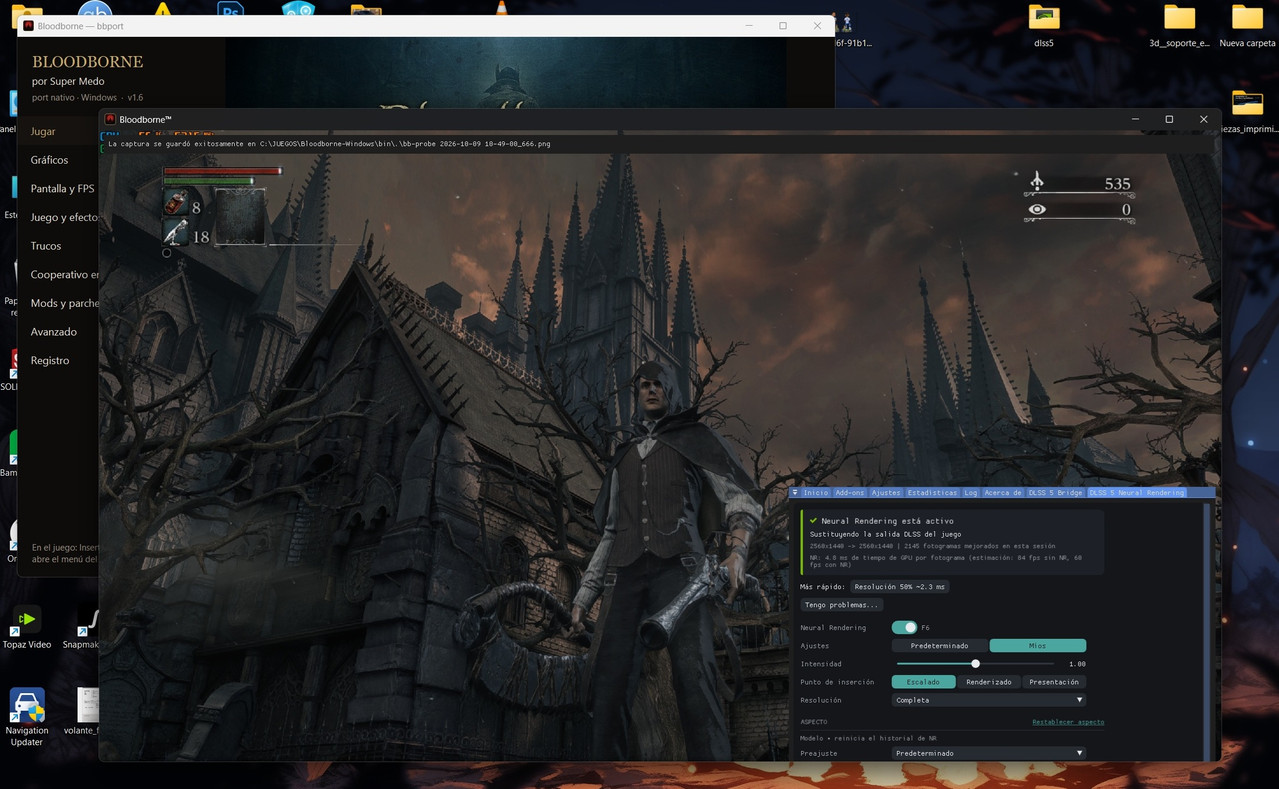Image resolution: width=1279 pixels, height=789 pixels.
Task: Choose Presentación as insertion point
Action: click(1054, 682)
